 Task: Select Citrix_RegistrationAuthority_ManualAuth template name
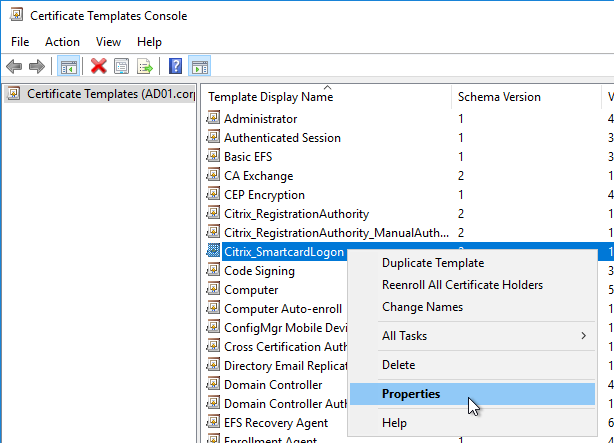coord(336,233)
